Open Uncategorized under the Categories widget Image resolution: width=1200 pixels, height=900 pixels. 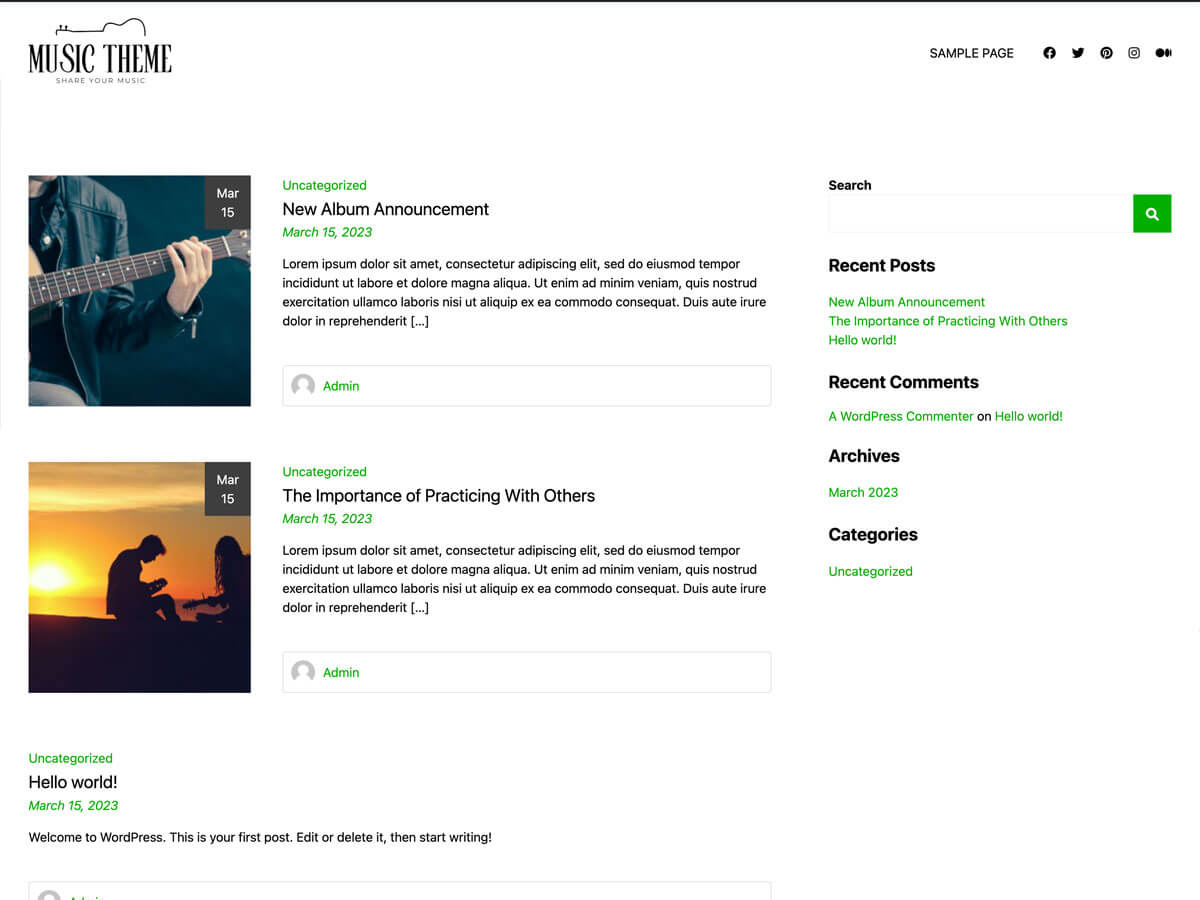coord(870,571)
